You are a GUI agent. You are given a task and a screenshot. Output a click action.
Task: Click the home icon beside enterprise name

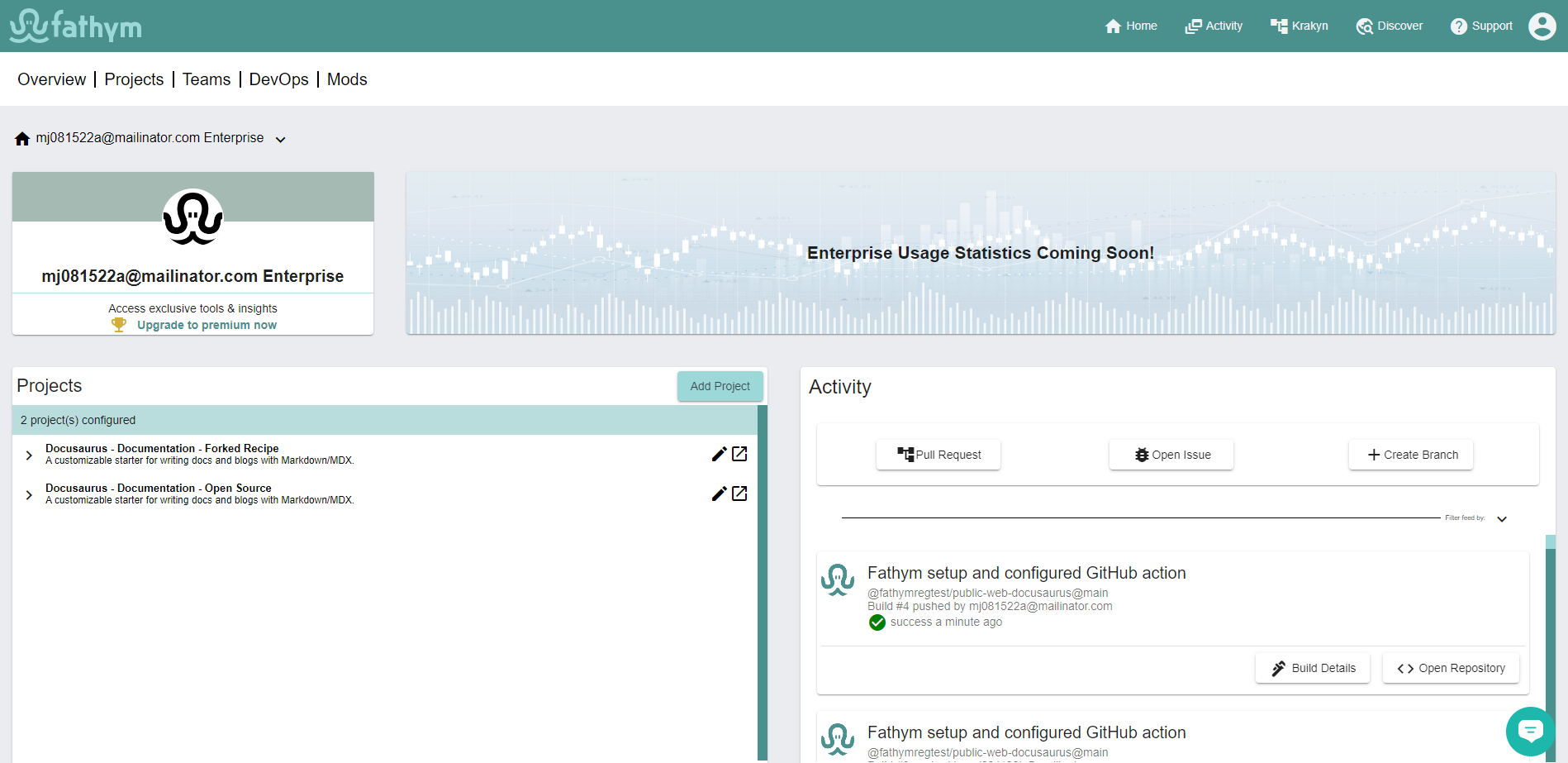tap(22, 138)
